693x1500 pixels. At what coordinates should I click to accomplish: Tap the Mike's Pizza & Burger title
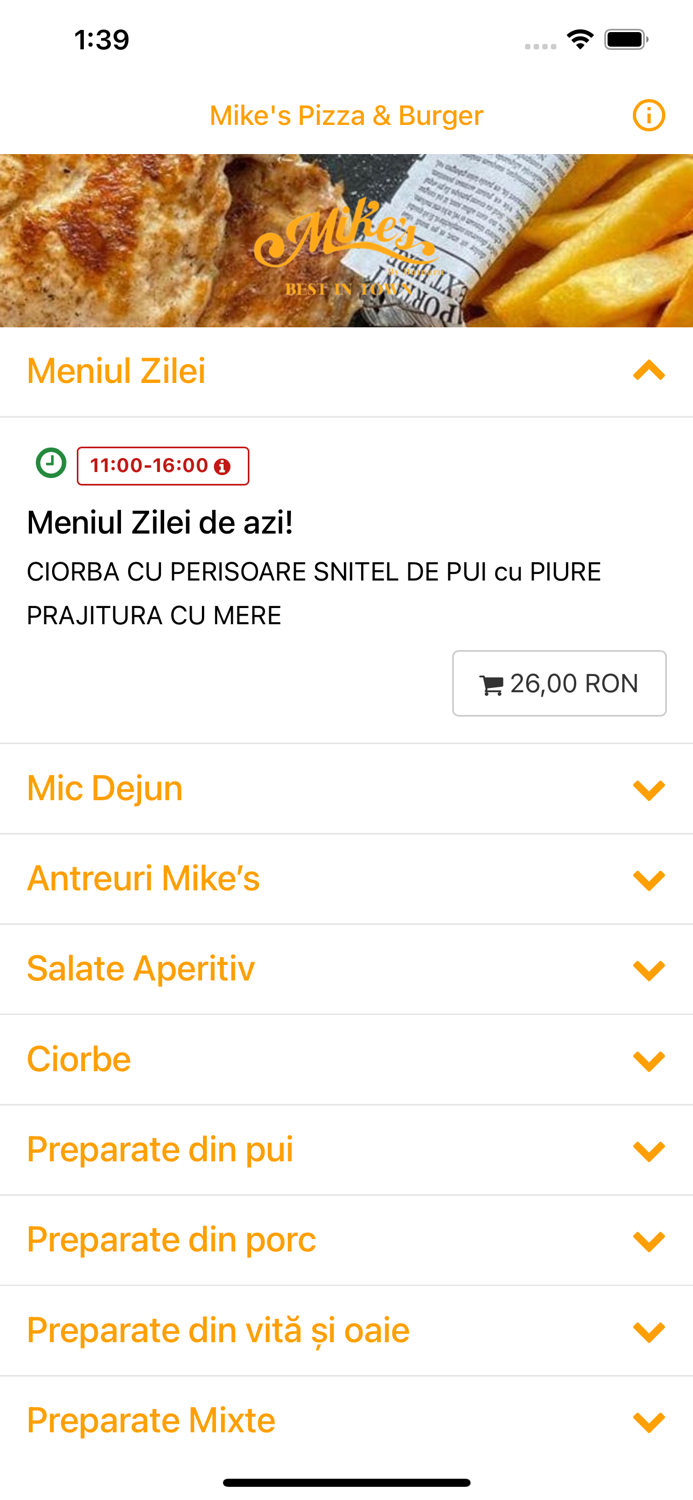345,115
